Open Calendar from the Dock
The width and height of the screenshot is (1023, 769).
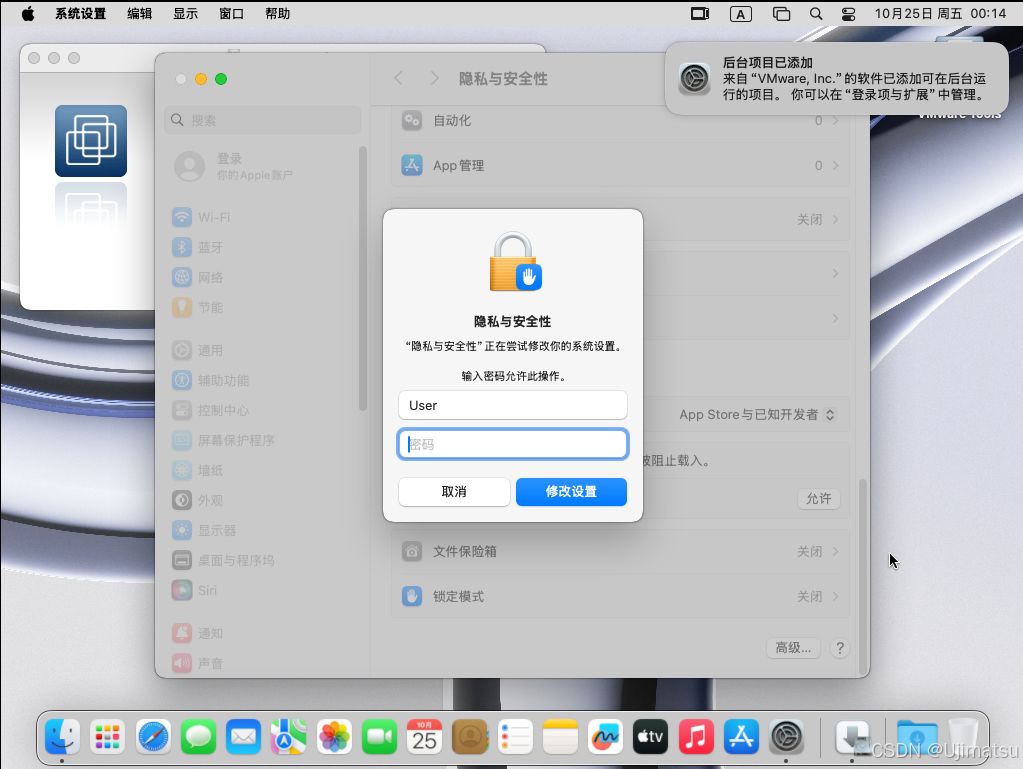pos(424,736)
